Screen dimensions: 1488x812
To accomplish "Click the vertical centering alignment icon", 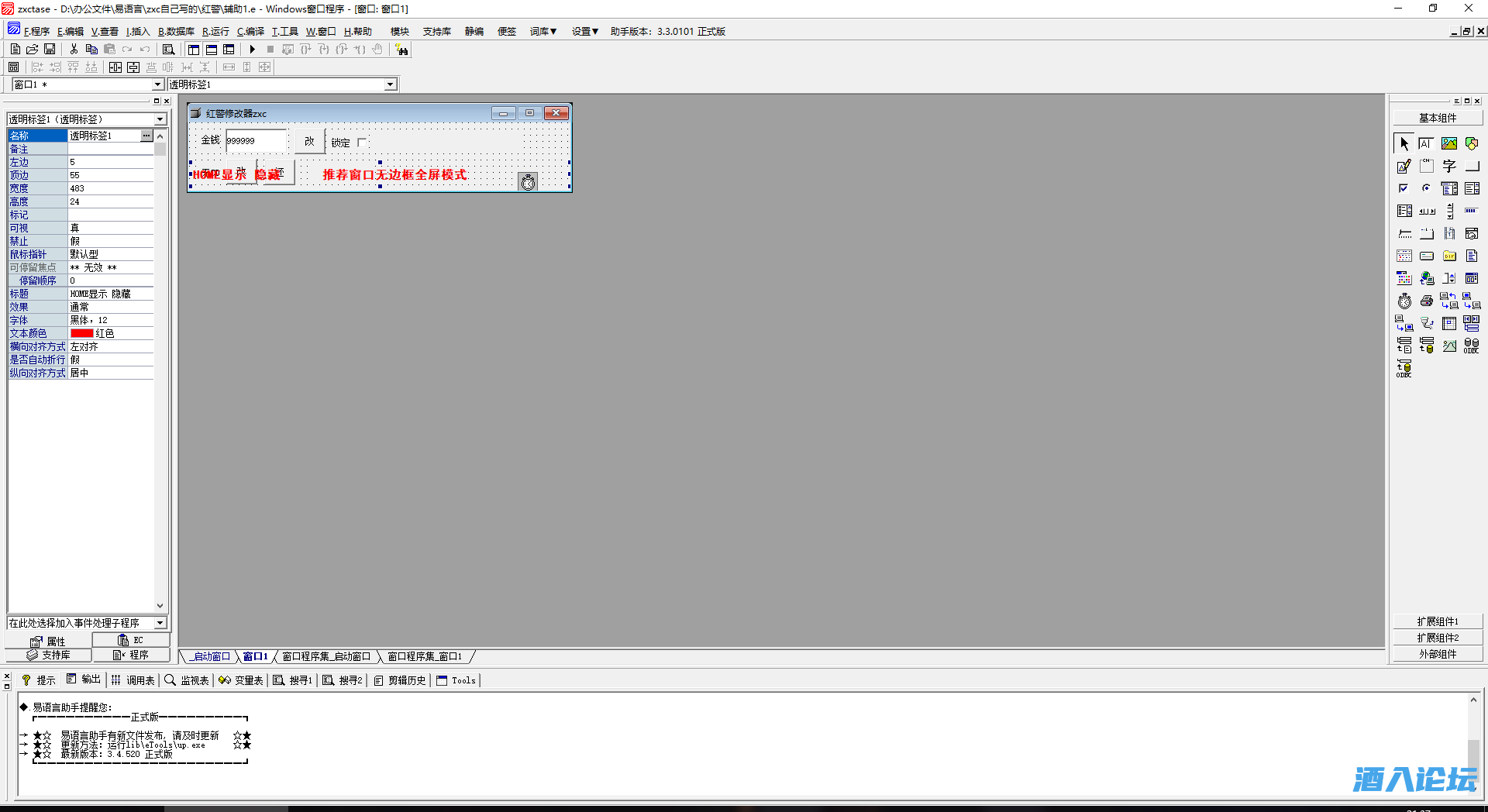I will click(x=133, y=67).
